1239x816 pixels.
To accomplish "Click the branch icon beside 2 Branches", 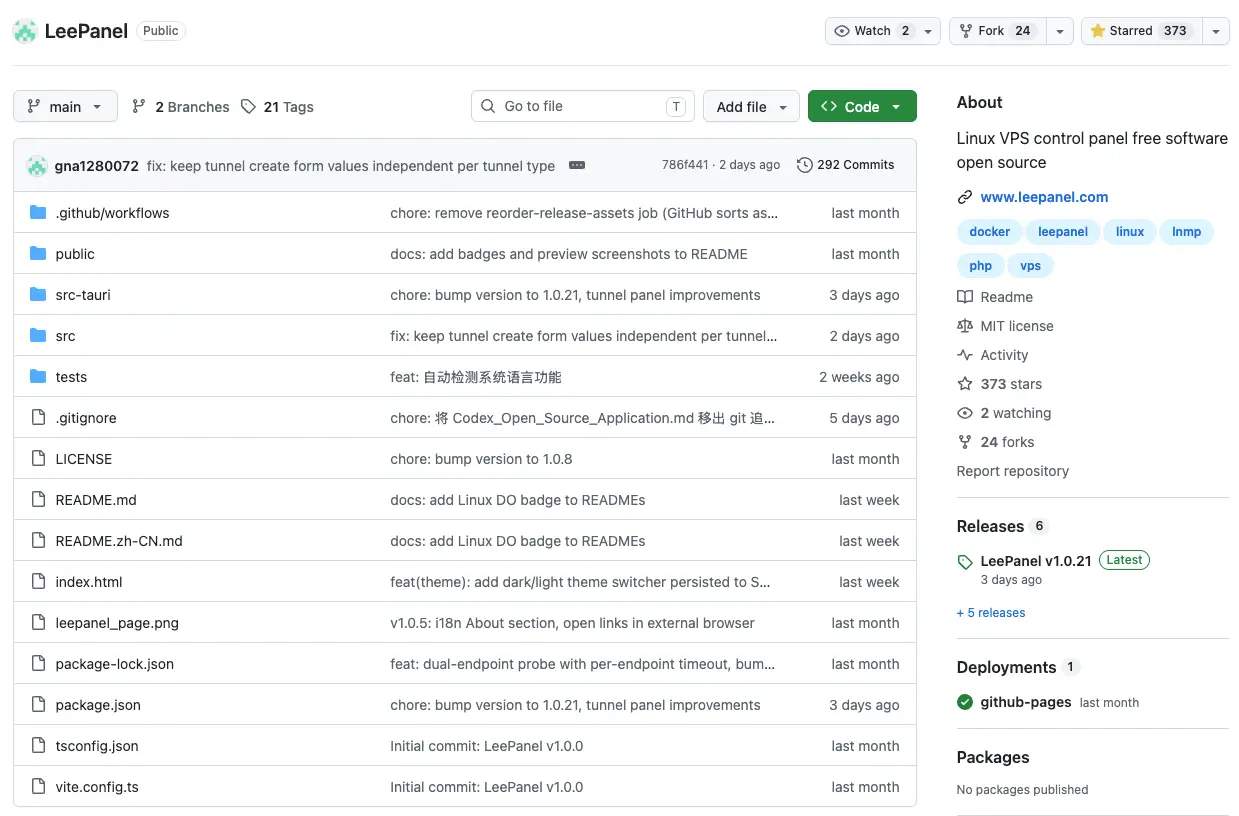I will coord(139,106).
